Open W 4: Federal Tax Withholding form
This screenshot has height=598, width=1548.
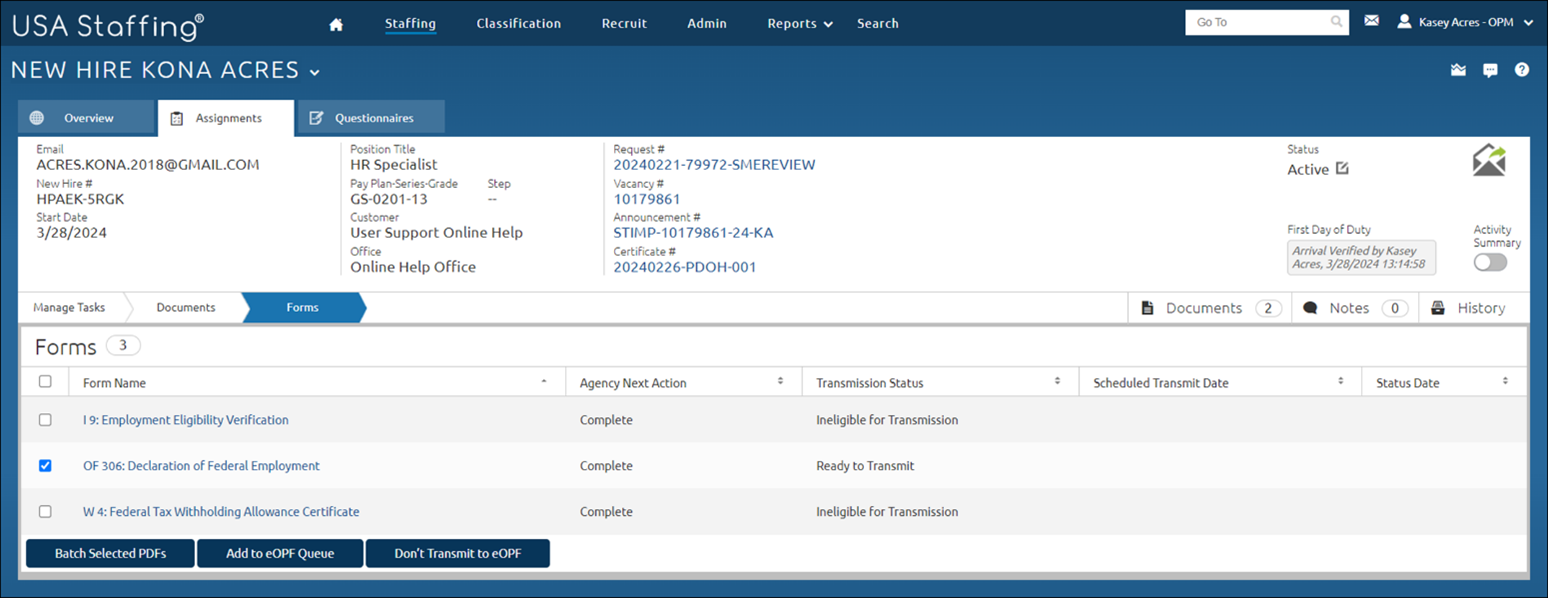click(x=221, y=511)
